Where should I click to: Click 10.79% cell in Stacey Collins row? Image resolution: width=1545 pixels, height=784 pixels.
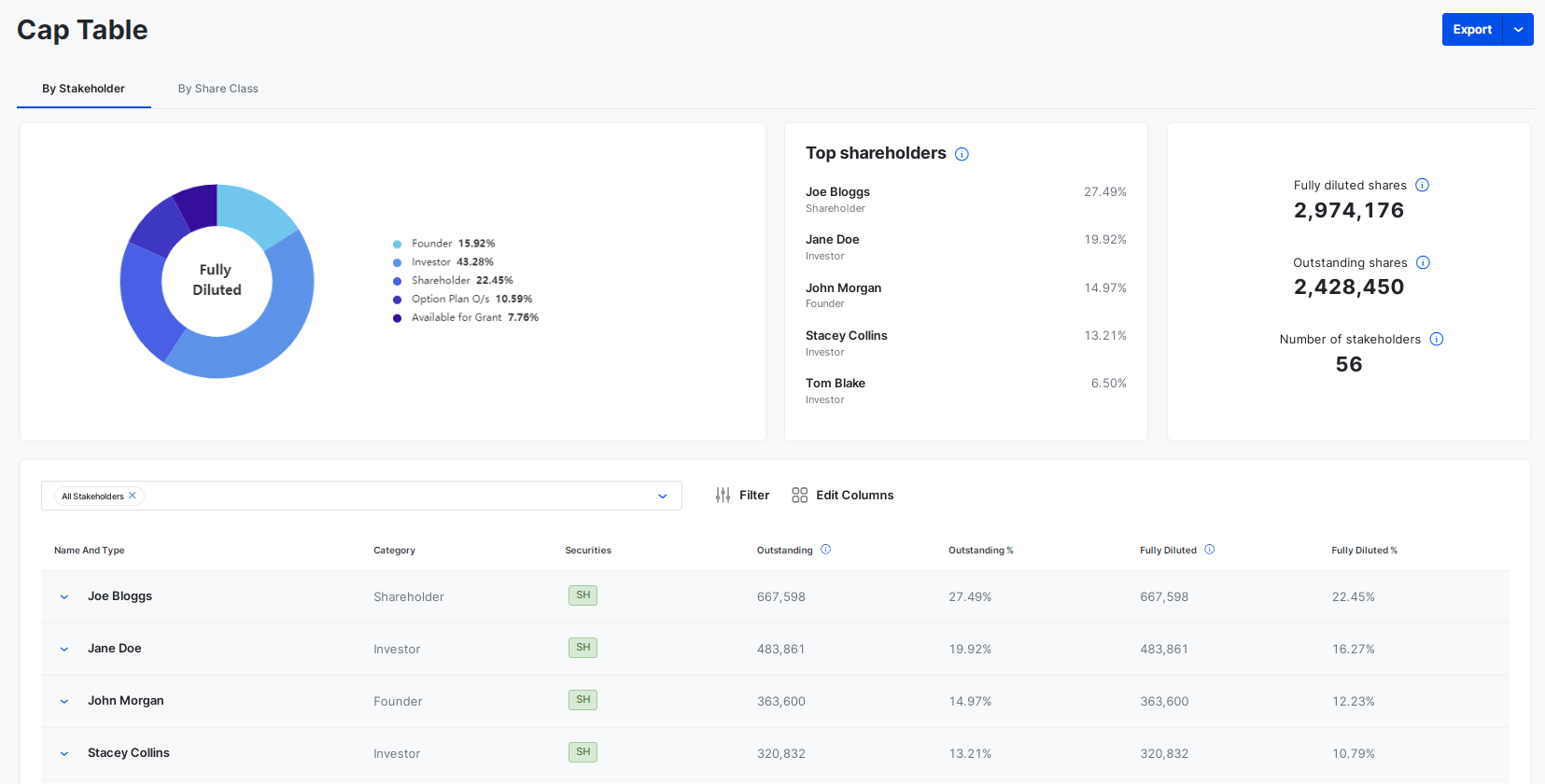(x=1354, y=754)
